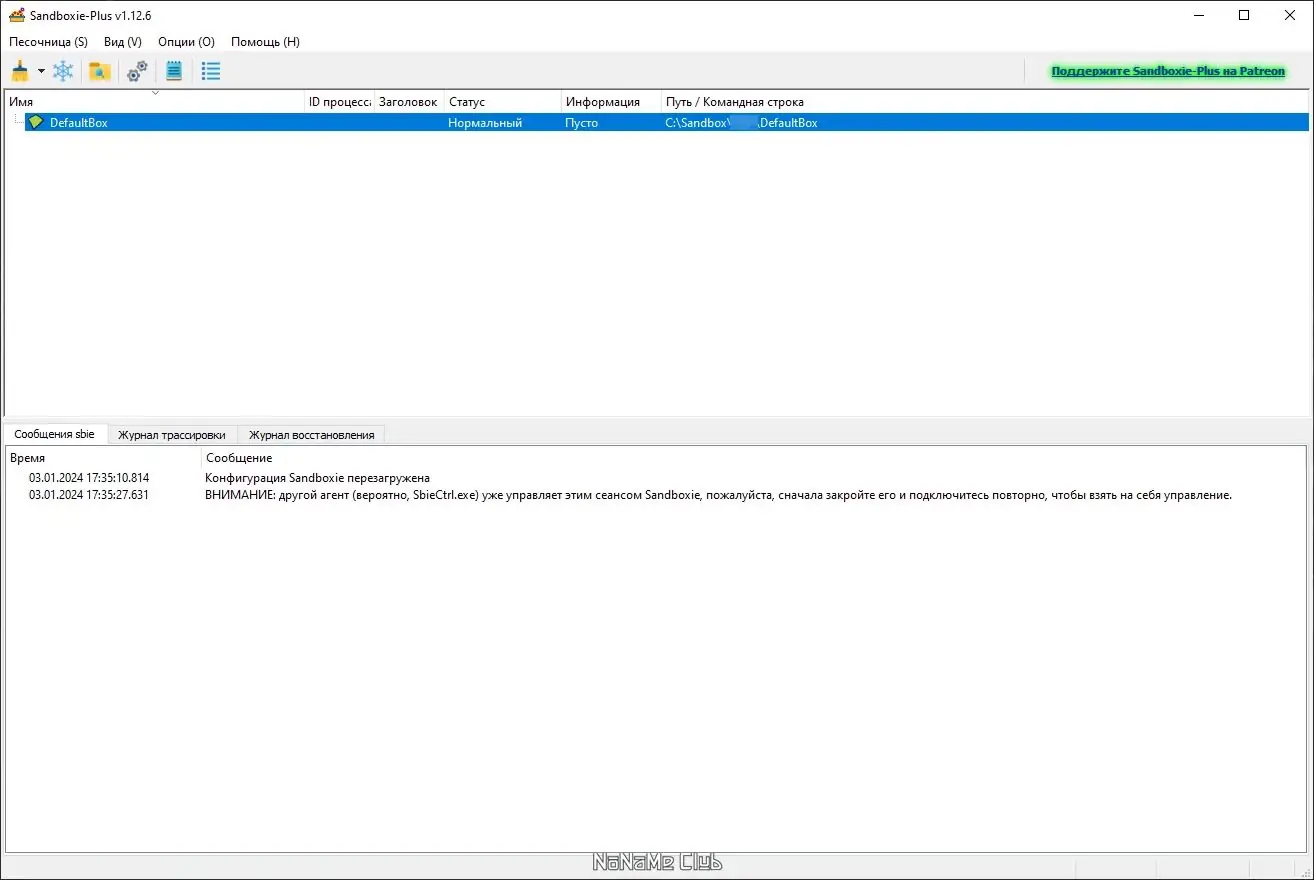The height and width of the screenshot is (880, 1314).
Task: Open global settings via the gears icon
Action: (x=137, y=71)
